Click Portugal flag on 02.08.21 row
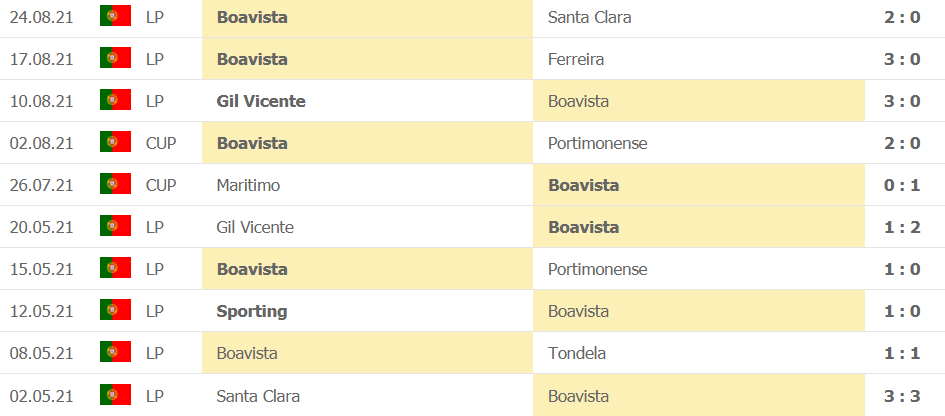Image resolution: width=945 pixels, height=416 pixels. pyautogui.click(x=116, y=142)
